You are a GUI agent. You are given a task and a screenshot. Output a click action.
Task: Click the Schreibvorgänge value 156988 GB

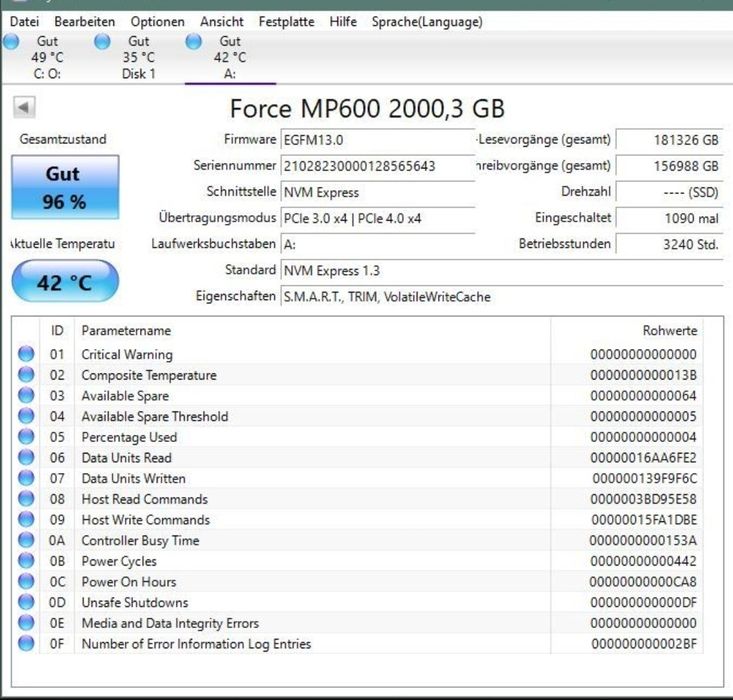coord(669,166)
